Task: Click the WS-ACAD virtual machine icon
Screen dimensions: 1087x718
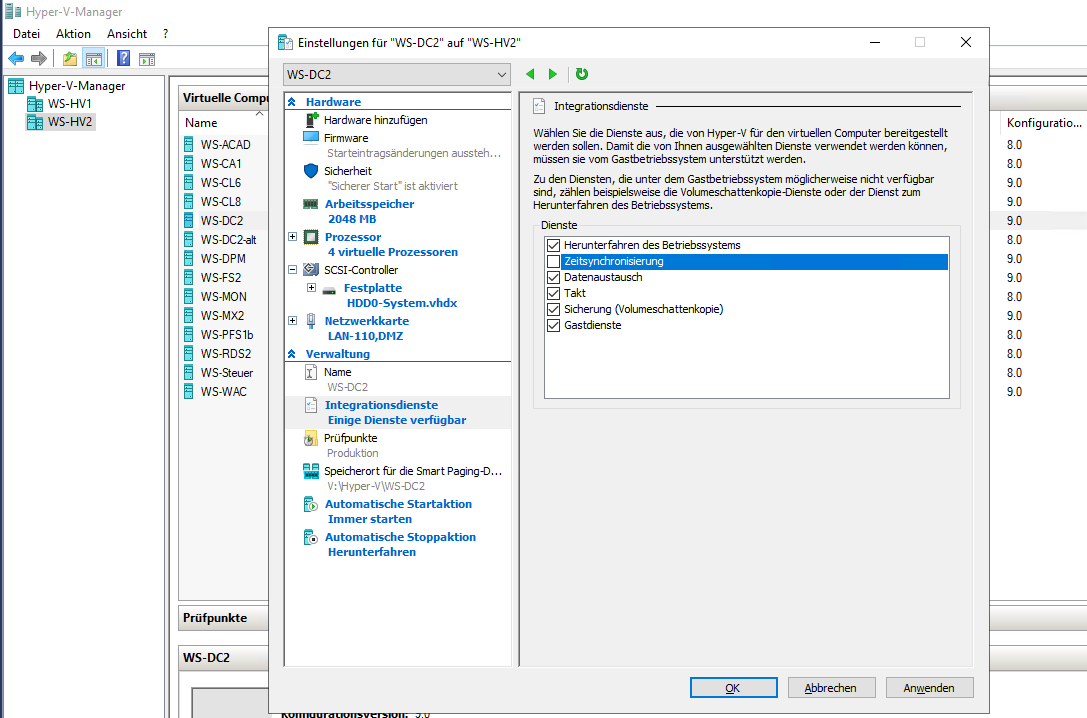Action: 189,144
